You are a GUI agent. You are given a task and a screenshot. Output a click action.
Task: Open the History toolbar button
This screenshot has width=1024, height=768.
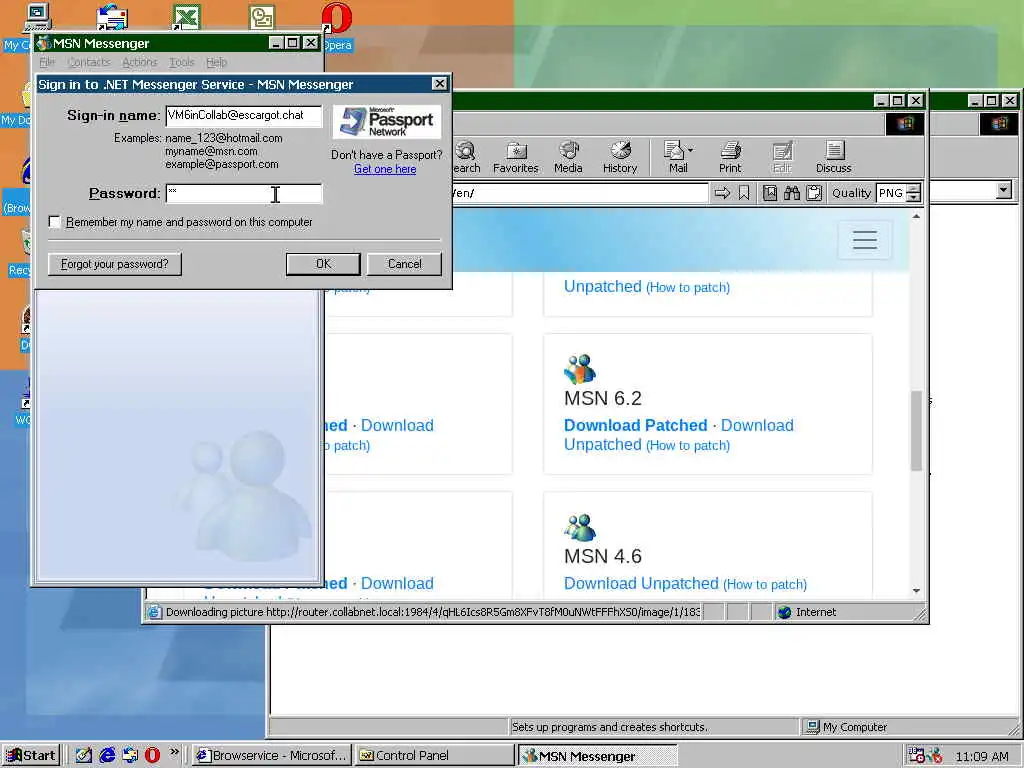tap(620, 157)
